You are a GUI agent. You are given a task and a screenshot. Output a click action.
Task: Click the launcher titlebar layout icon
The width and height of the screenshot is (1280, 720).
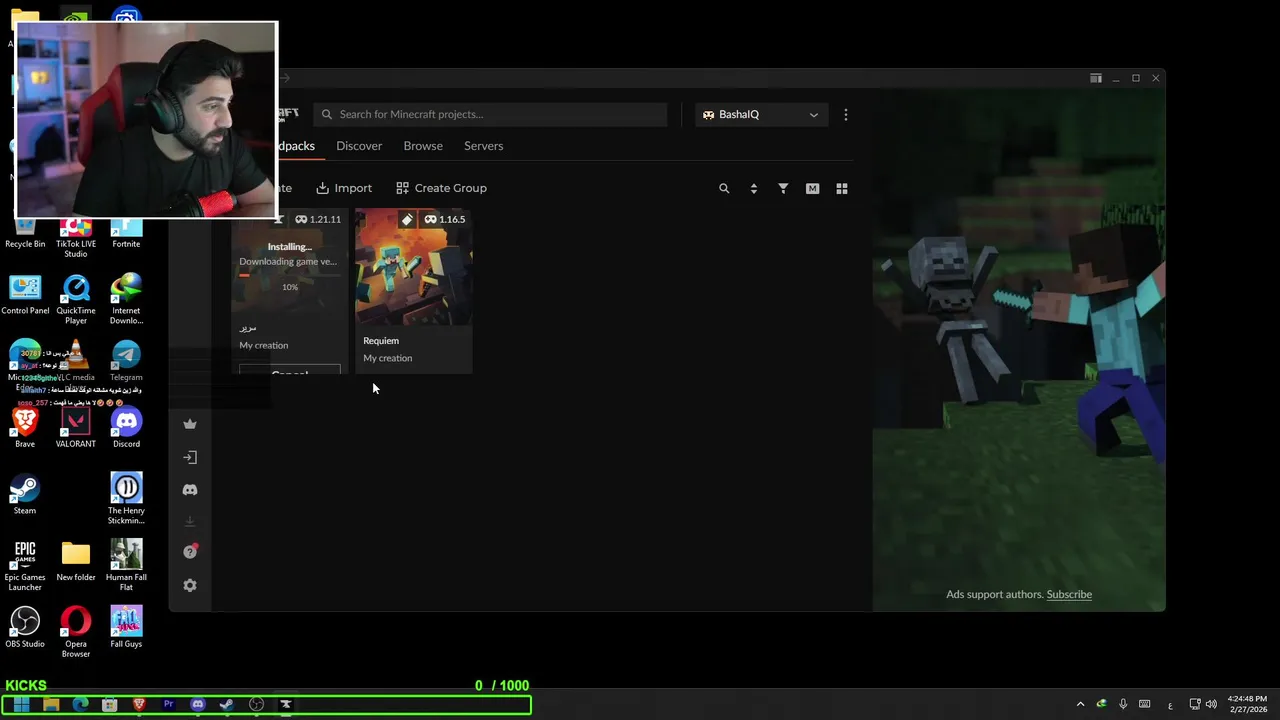point(1096,78)
